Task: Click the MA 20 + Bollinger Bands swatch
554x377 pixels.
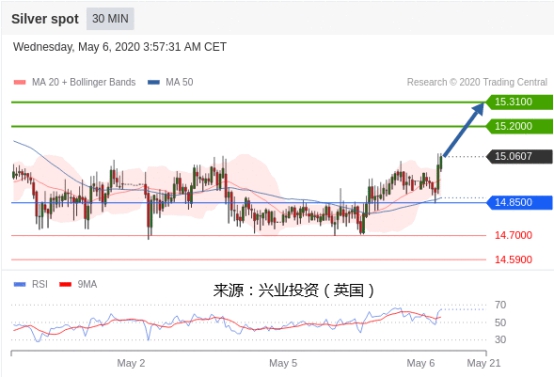Action: point(19,82)
